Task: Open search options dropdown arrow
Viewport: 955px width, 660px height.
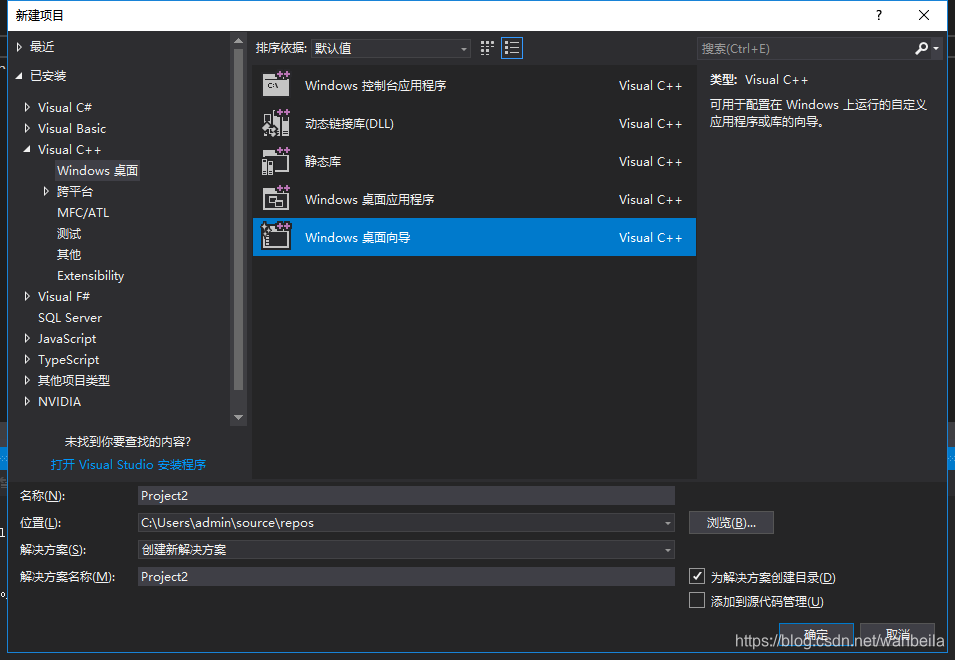Action: click(x=936, y=48)
